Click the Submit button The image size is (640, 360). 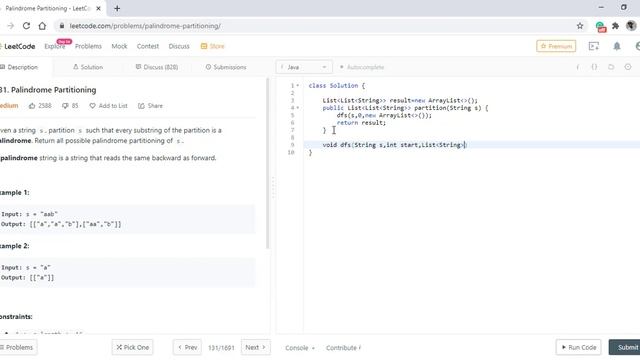pos(625,347)
